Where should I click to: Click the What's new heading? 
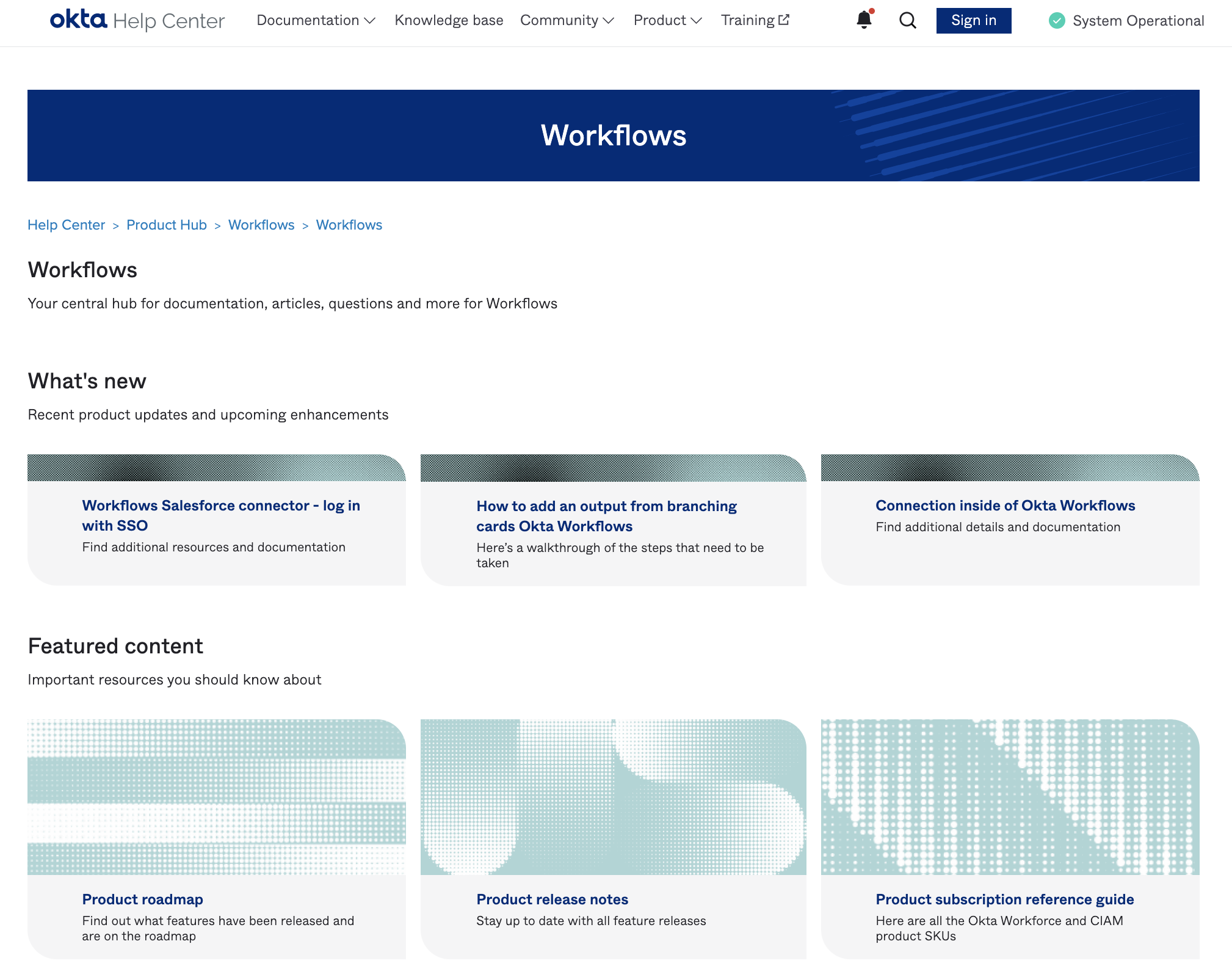[x=87, y=381]
